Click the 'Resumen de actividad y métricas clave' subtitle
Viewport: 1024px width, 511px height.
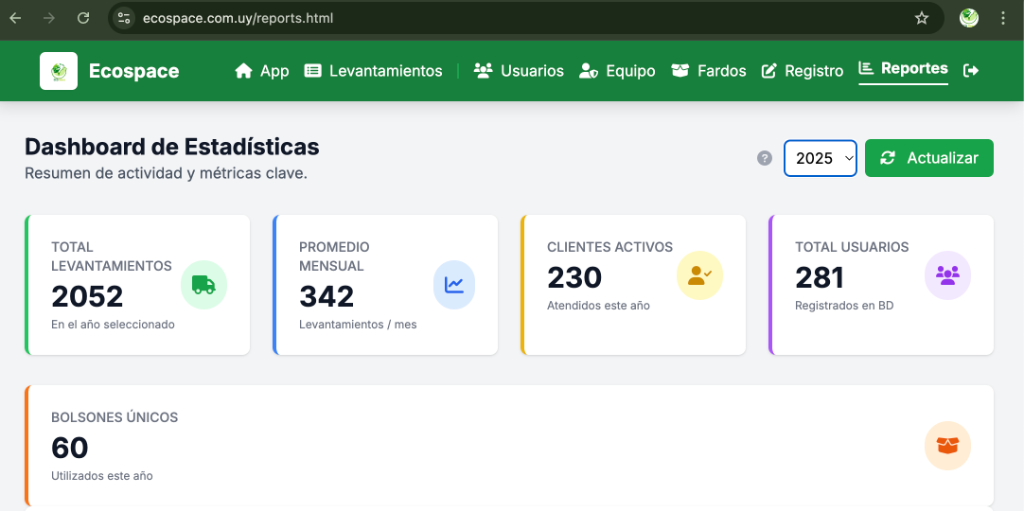tap(166, 174)
